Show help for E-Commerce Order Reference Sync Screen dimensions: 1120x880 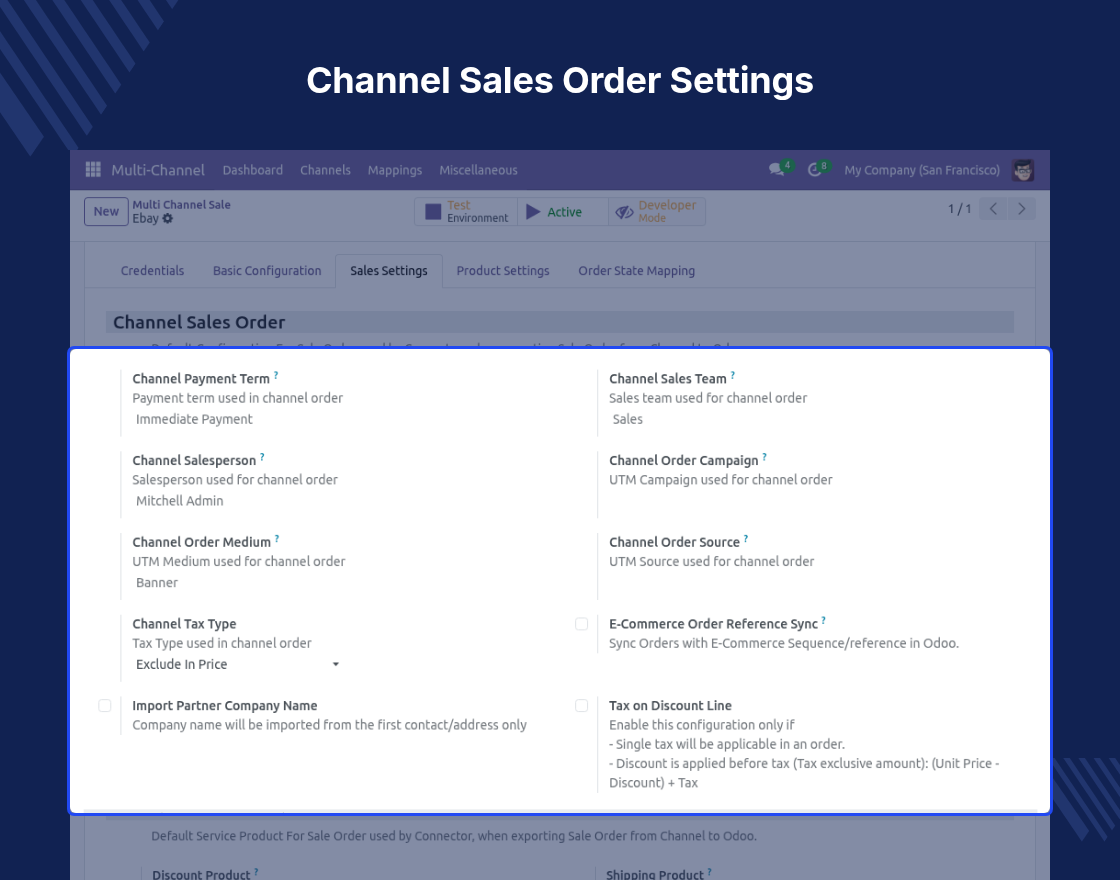pos(824,620)
